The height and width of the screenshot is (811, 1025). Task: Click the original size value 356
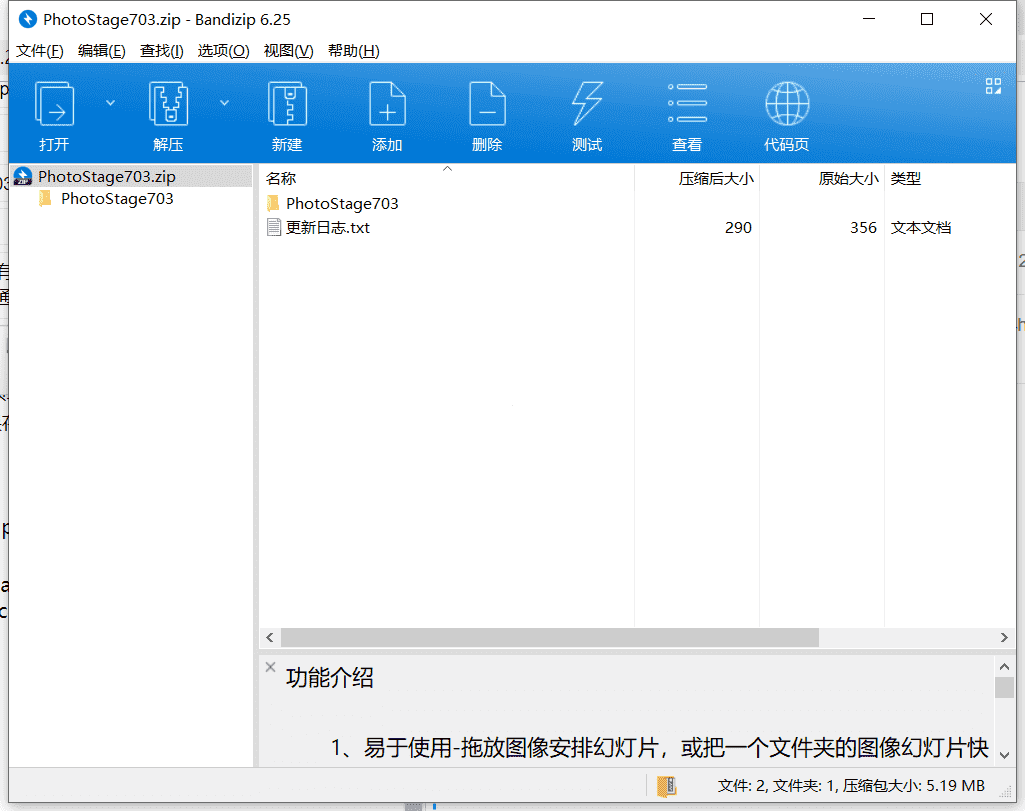pyautogui.click(x=863, y=228)
